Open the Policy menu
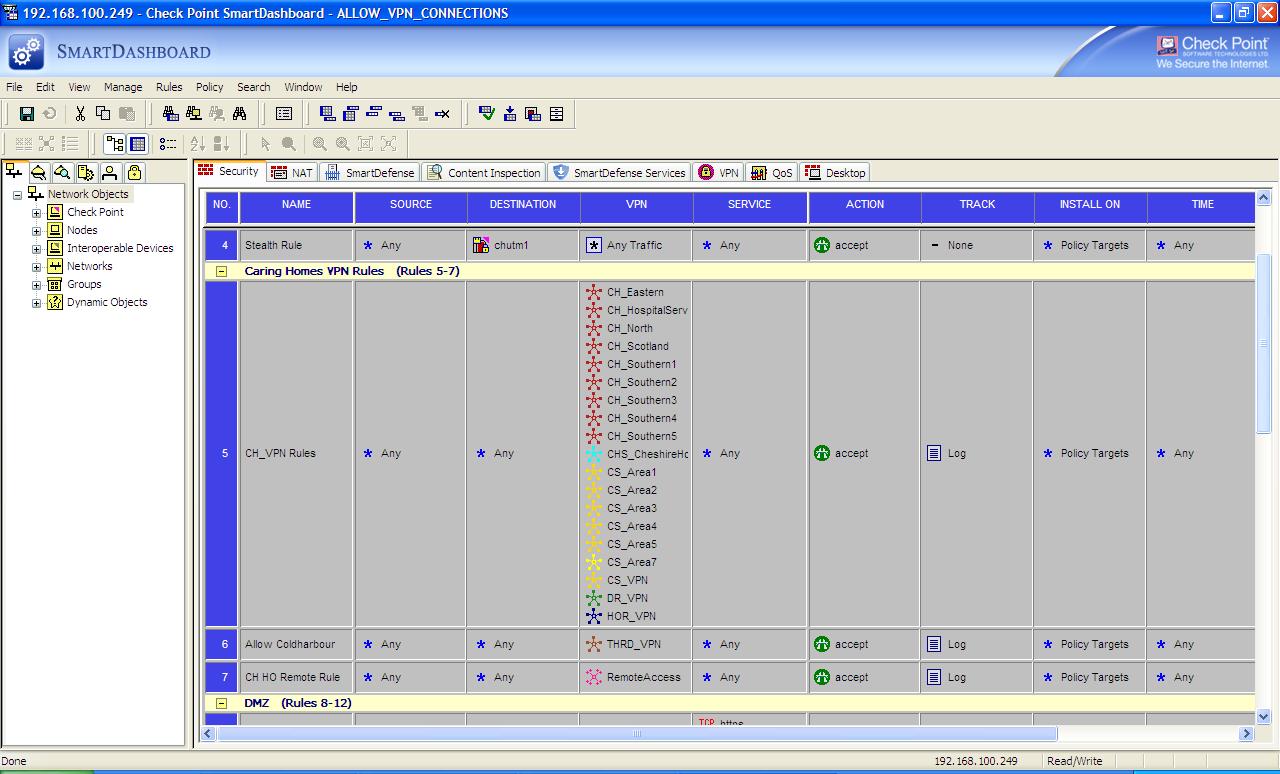 tap(210, 87)
